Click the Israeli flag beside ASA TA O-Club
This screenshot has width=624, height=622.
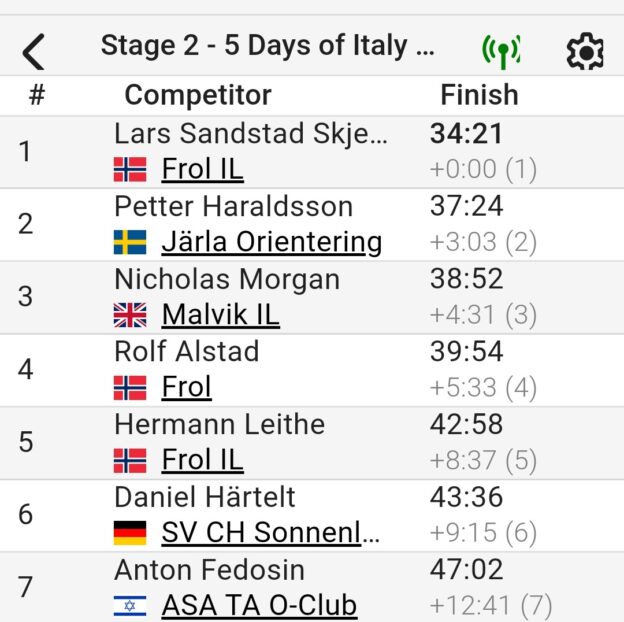130,605
